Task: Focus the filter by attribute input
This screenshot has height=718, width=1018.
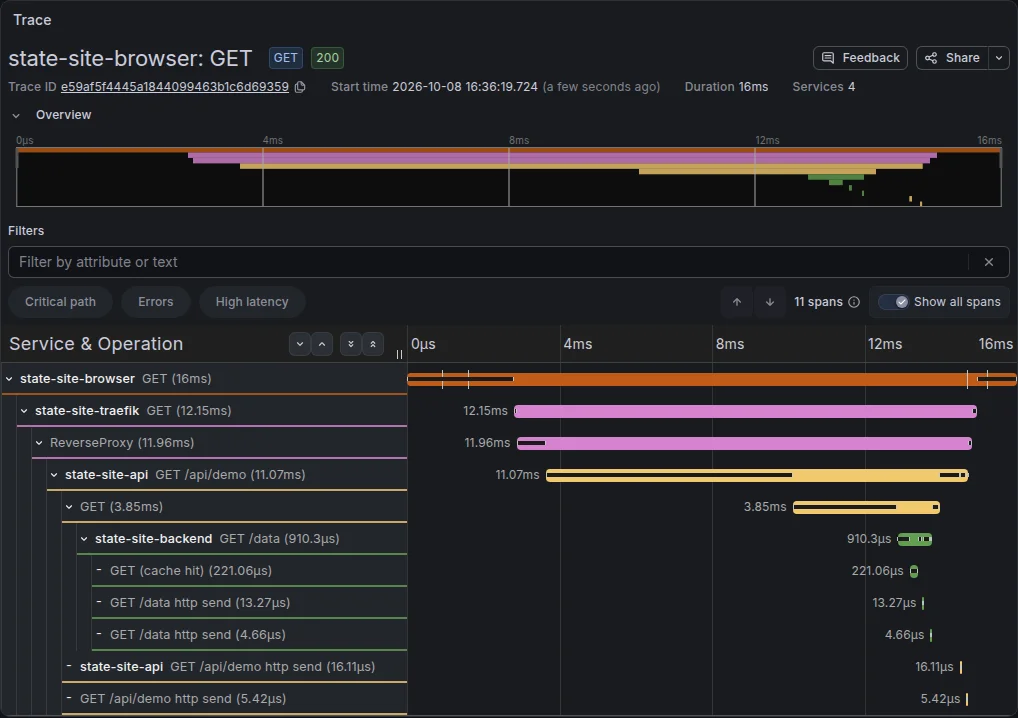Action: click(x=487, y=262)
